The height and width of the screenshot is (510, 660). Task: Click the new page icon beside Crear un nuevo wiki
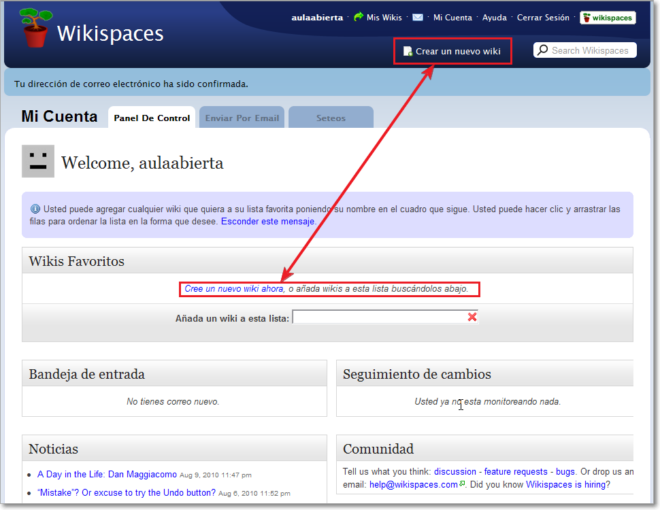407,51
